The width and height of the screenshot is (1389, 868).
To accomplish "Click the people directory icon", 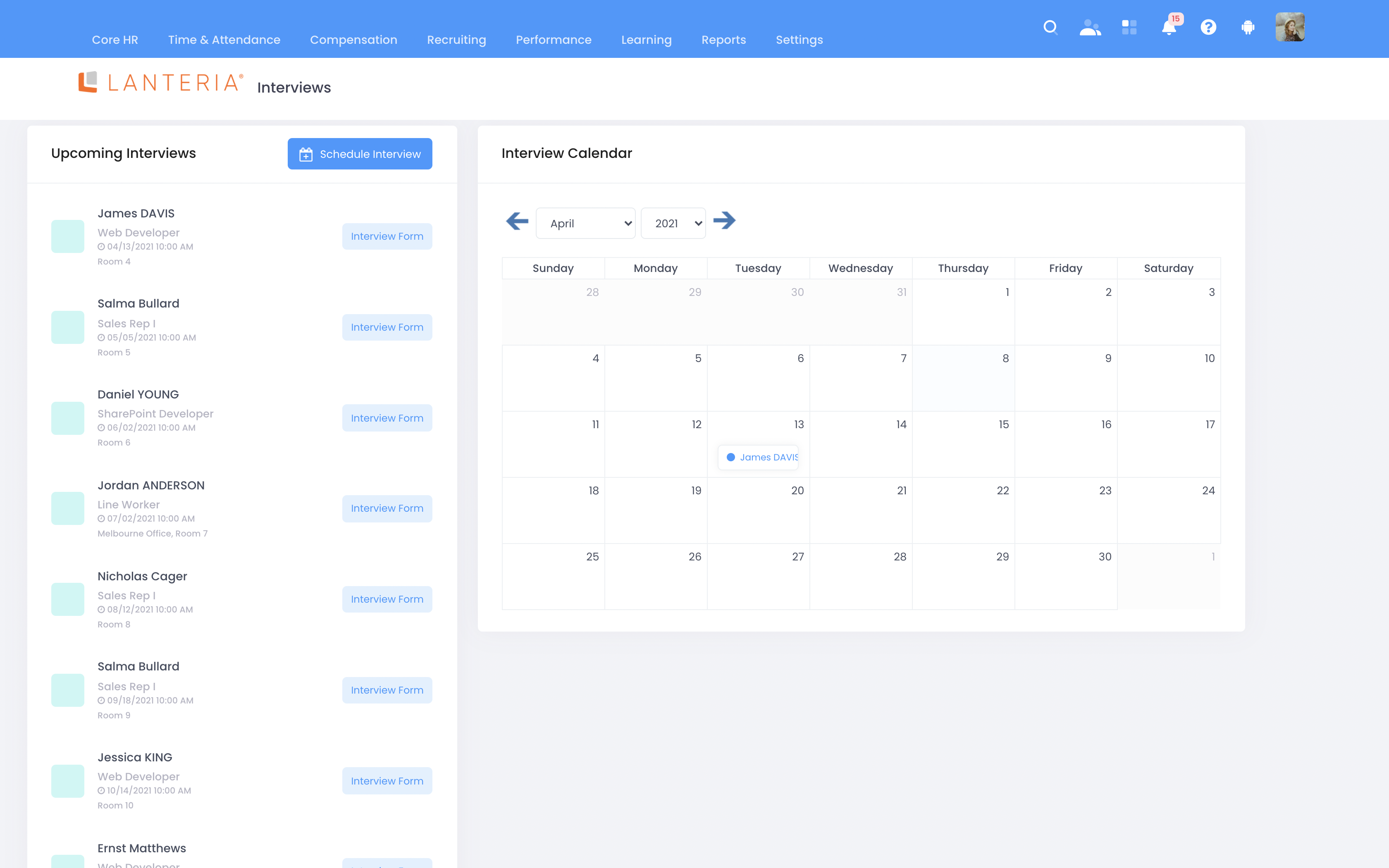I will pyautogui.click(x=1089, y=28).
